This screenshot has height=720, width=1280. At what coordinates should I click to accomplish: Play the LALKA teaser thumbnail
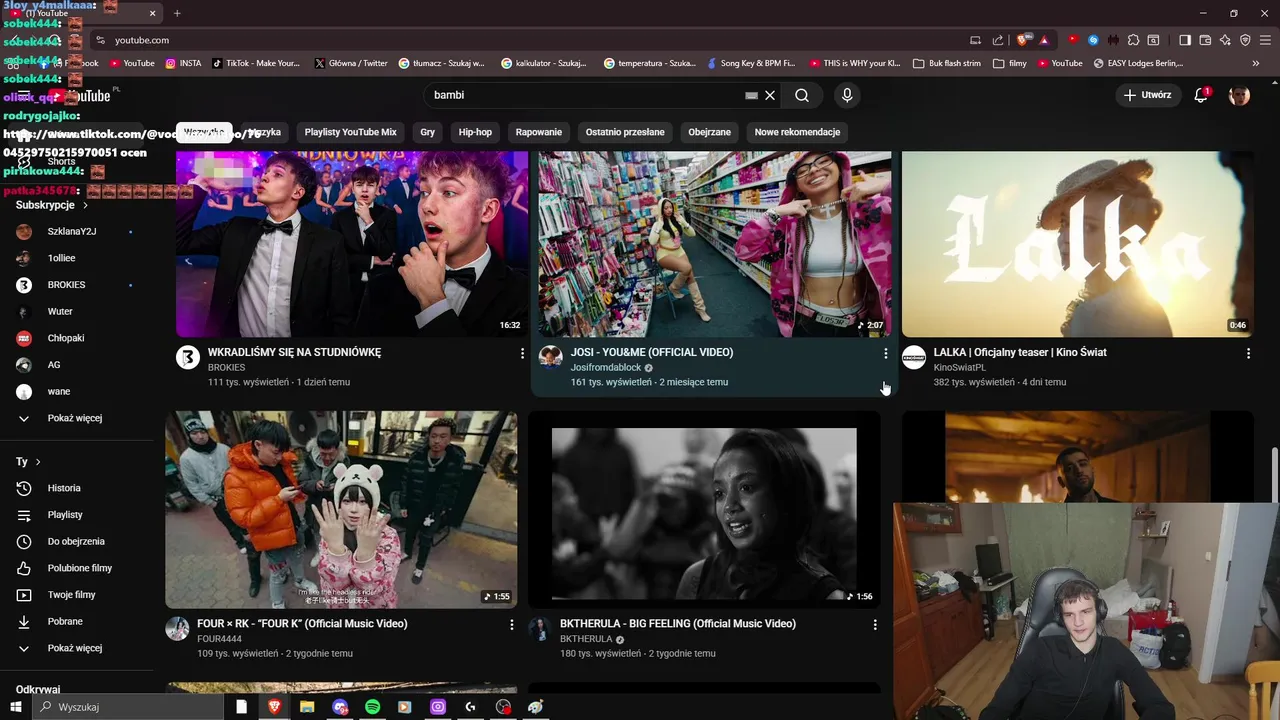point(1078,244)
